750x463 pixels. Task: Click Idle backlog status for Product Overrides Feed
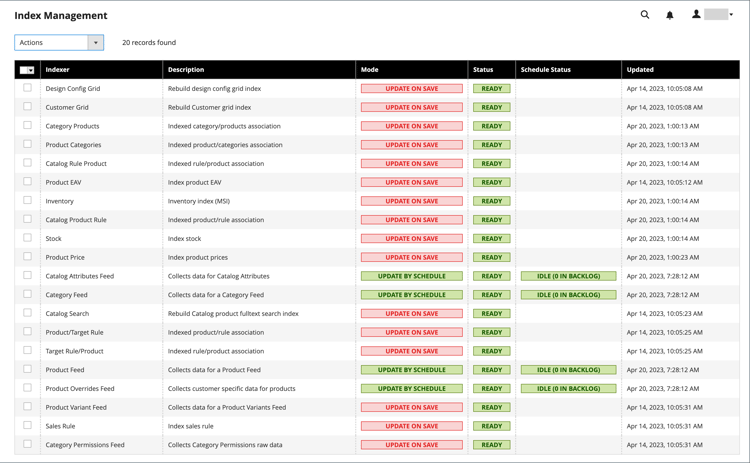coord(569,388)
